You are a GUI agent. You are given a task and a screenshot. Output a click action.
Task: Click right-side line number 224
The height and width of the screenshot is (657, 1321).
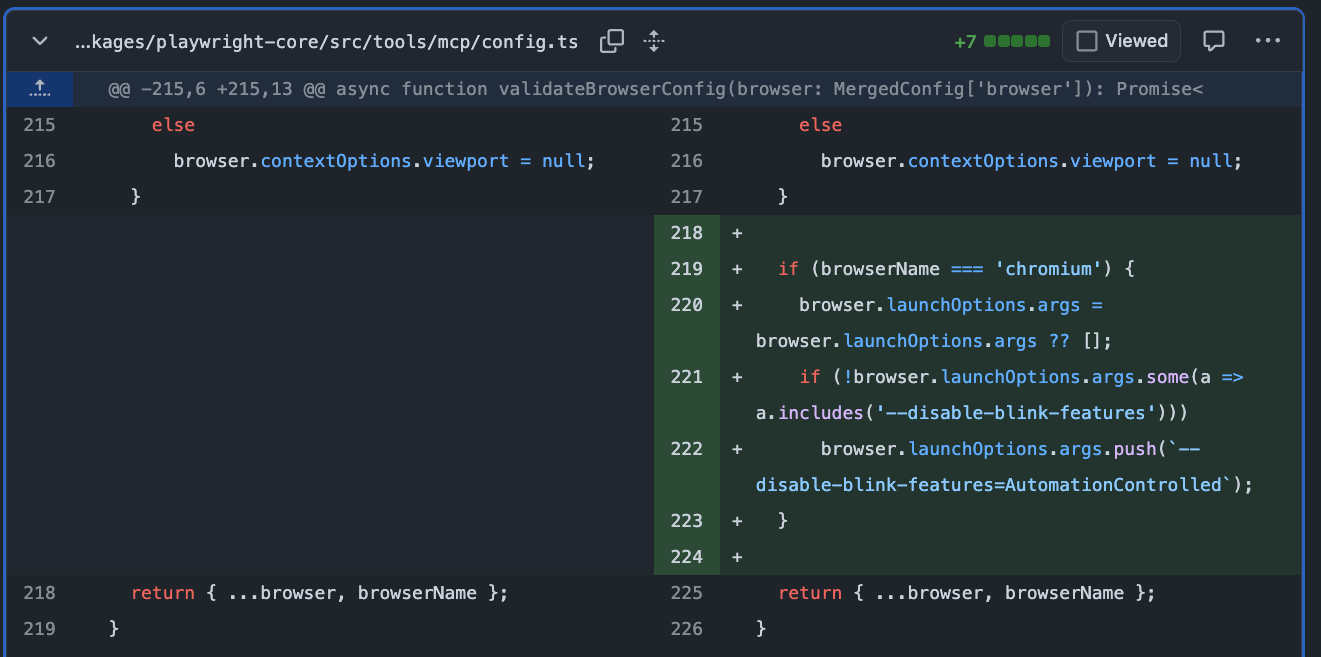point(686,557)
